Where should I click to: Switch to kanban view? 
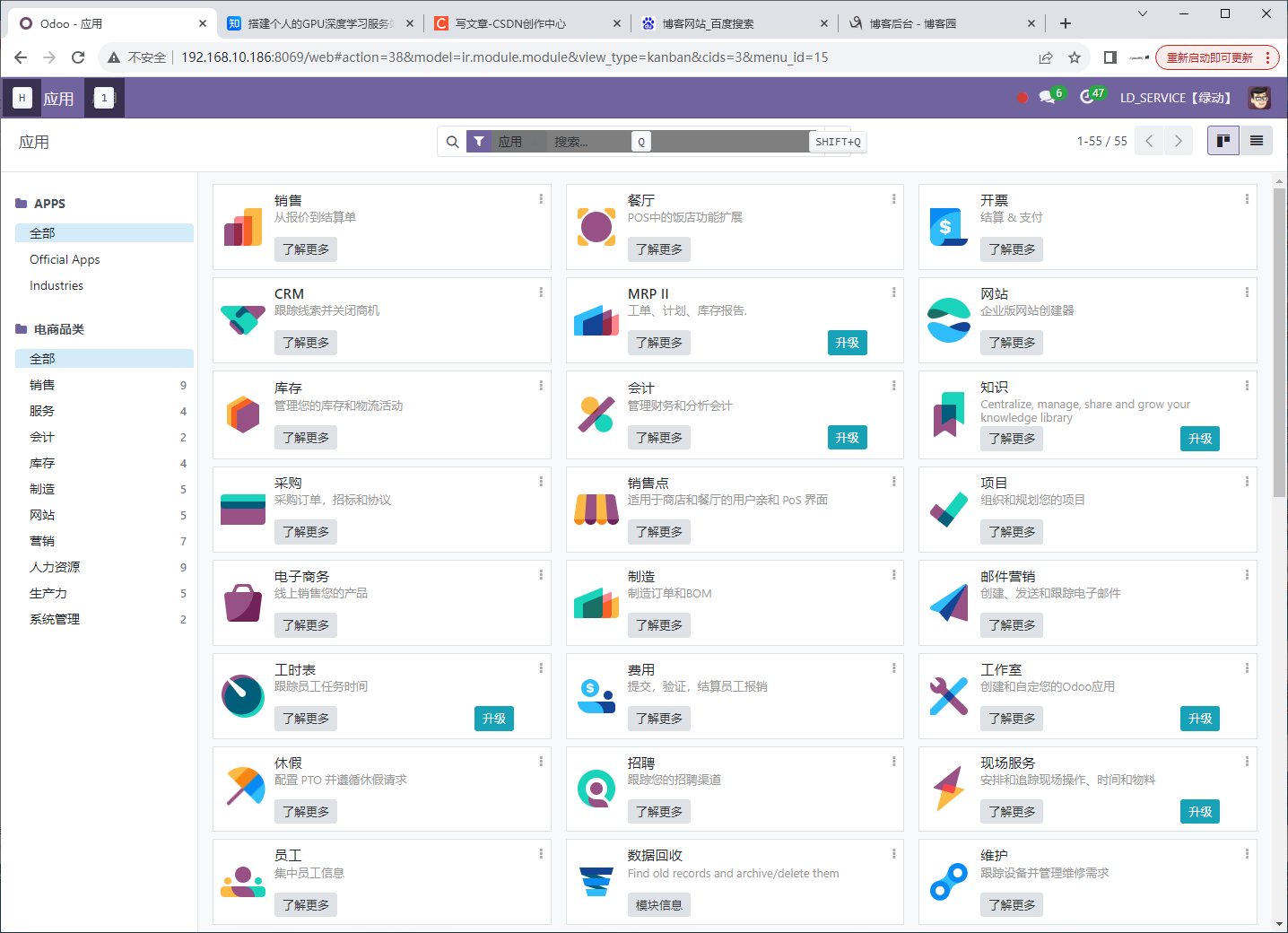[x=1223, y=141]
